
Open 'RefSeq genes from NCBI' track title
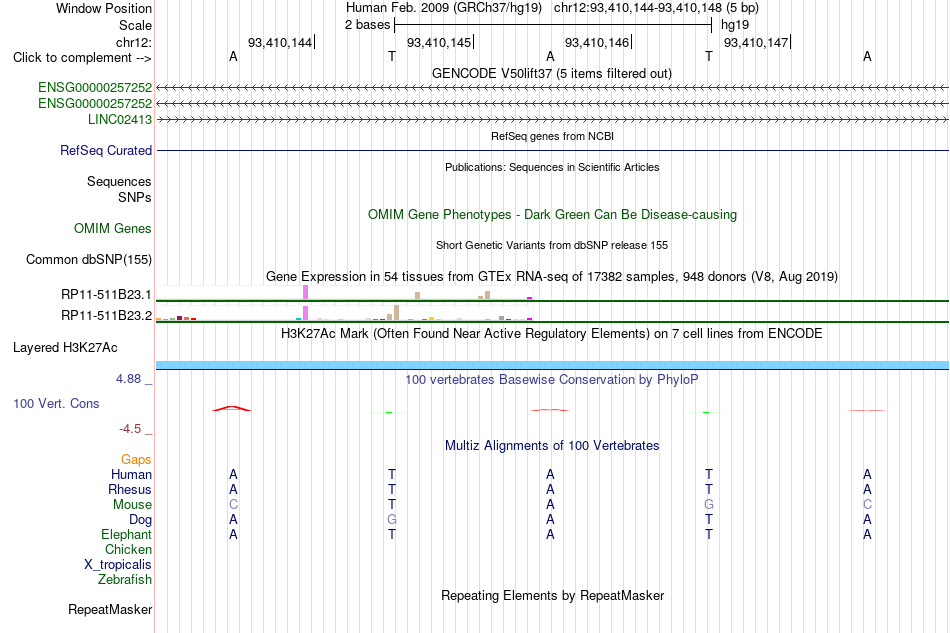552,136
